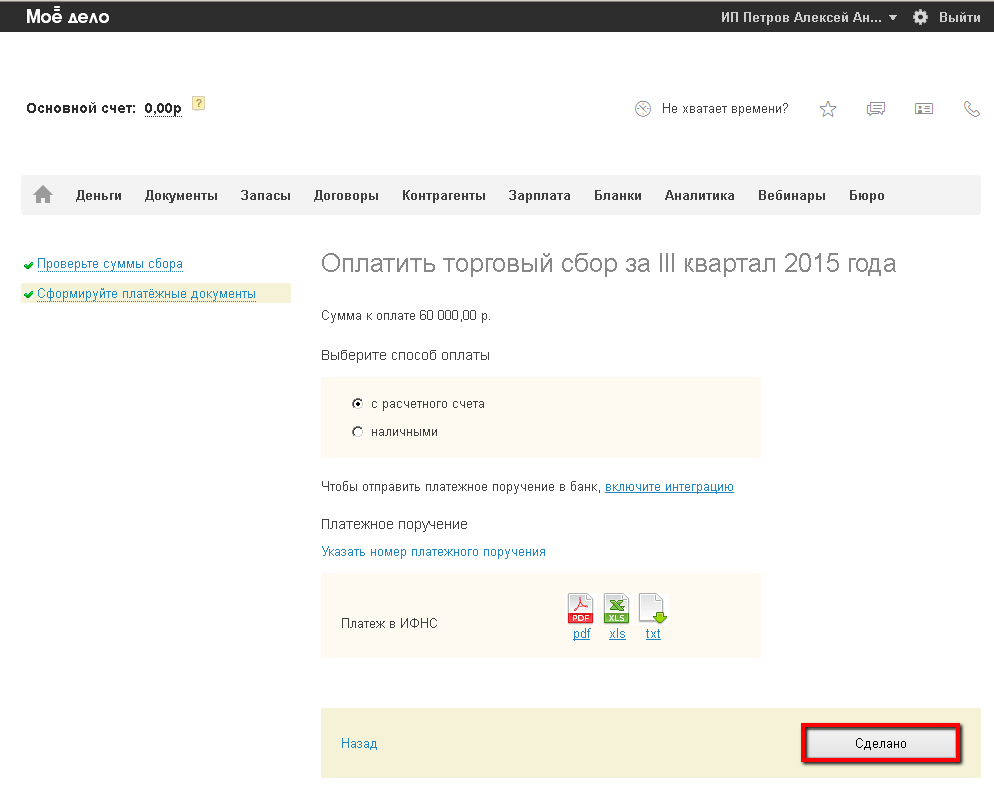Open "Проверьте суммы сбора" step
The height and width of the screenshot is (806, 994).
pyautogui.click(x=110, y=264)
